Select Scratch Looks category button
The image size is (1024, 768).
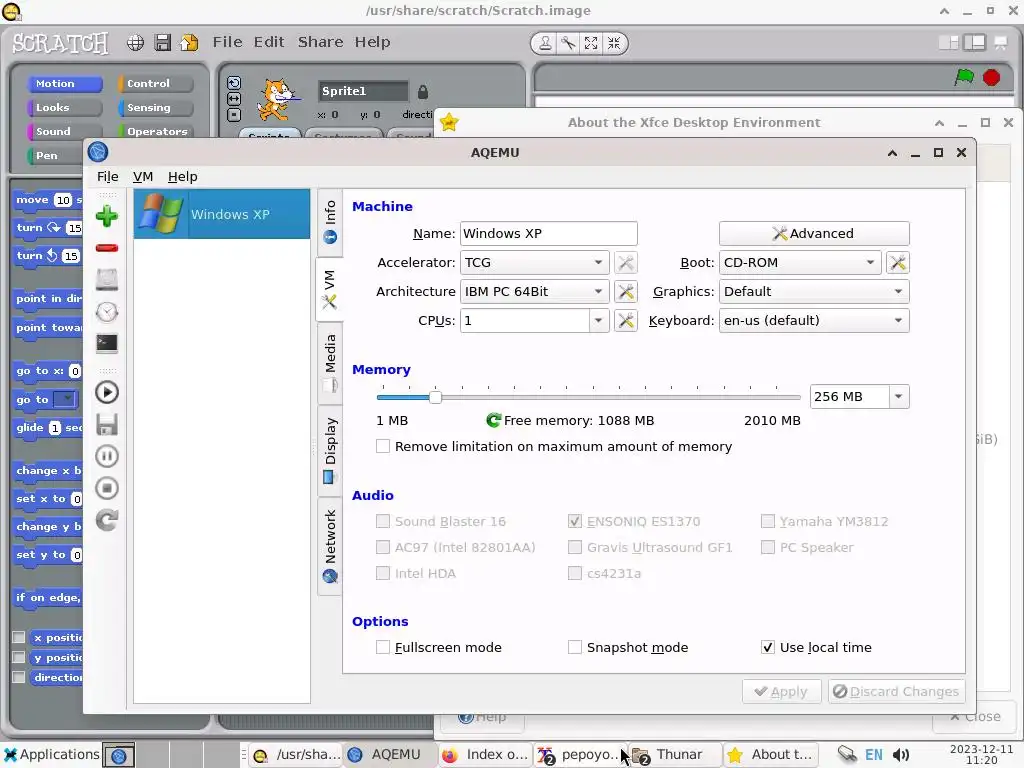pos(64,107)
